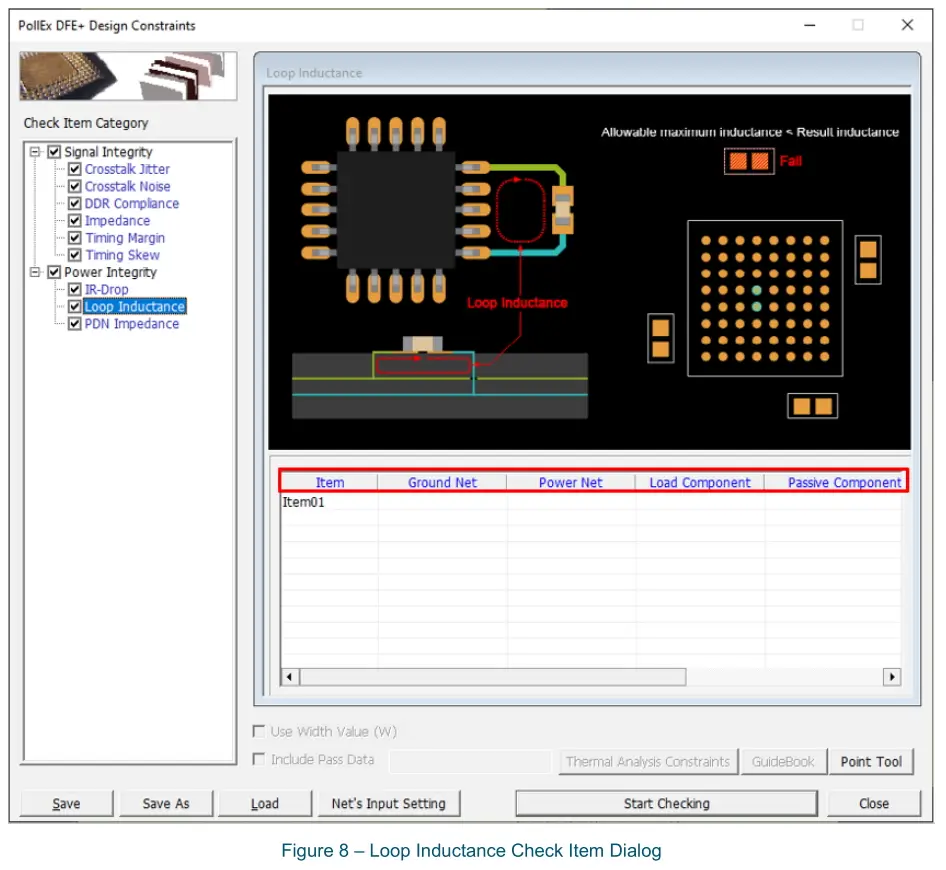Uncheck the Crosstalk Jitter checkbox
The image size is (946, 870).
tap(74, 170)
